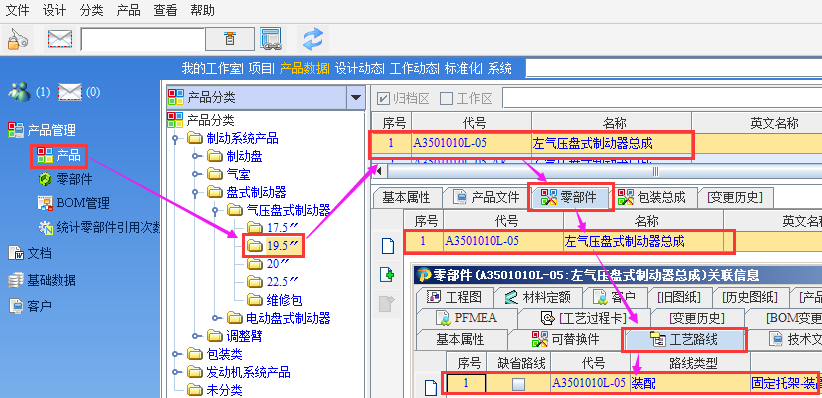
Task: Click the add document plus icon
Action: tap(386, 274)
